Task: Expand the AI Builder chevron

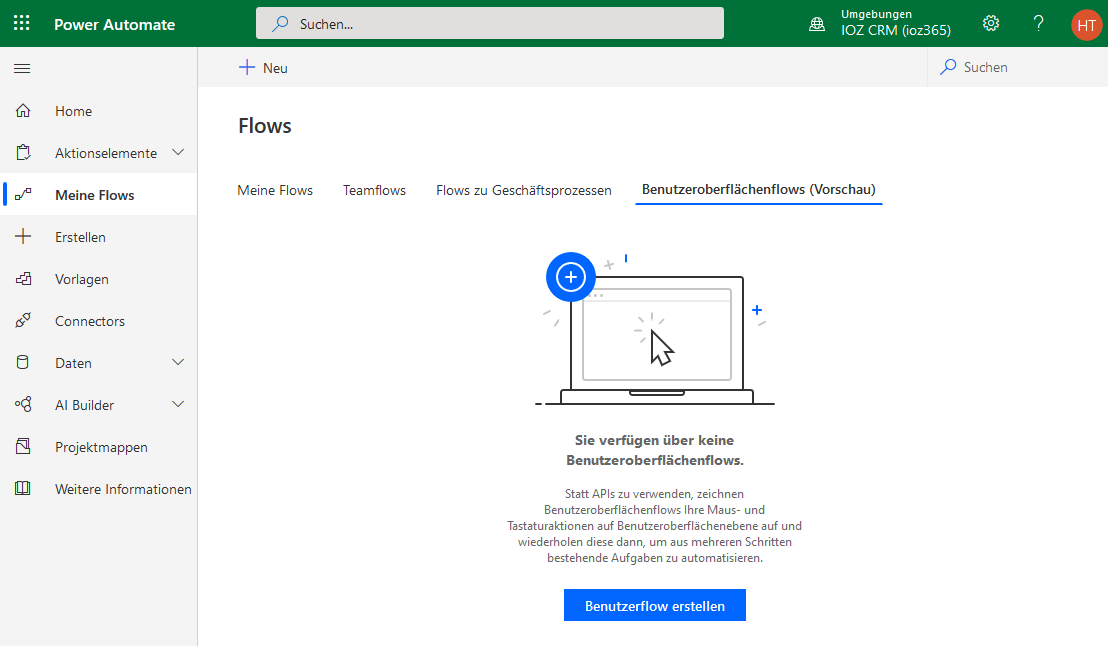Action: pyautogui.click(x=178, y=404)
